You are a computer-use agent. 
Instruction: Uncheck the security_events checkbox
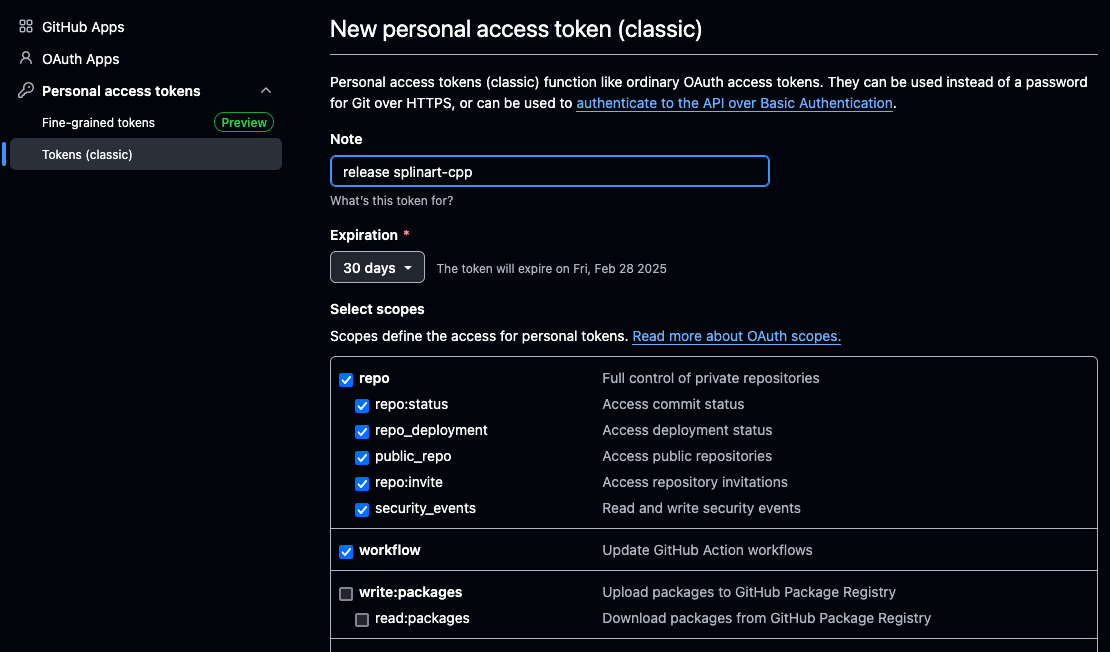tap(362, 510)
